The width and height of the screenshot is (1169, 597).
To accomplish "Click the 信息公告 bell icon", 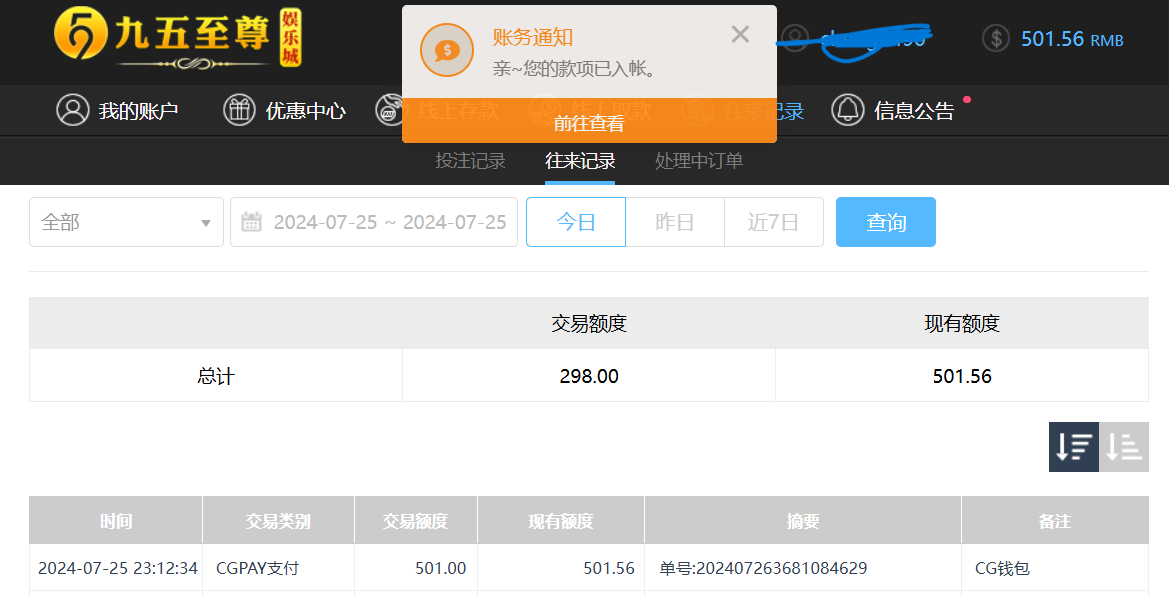I will coord(848,110).
